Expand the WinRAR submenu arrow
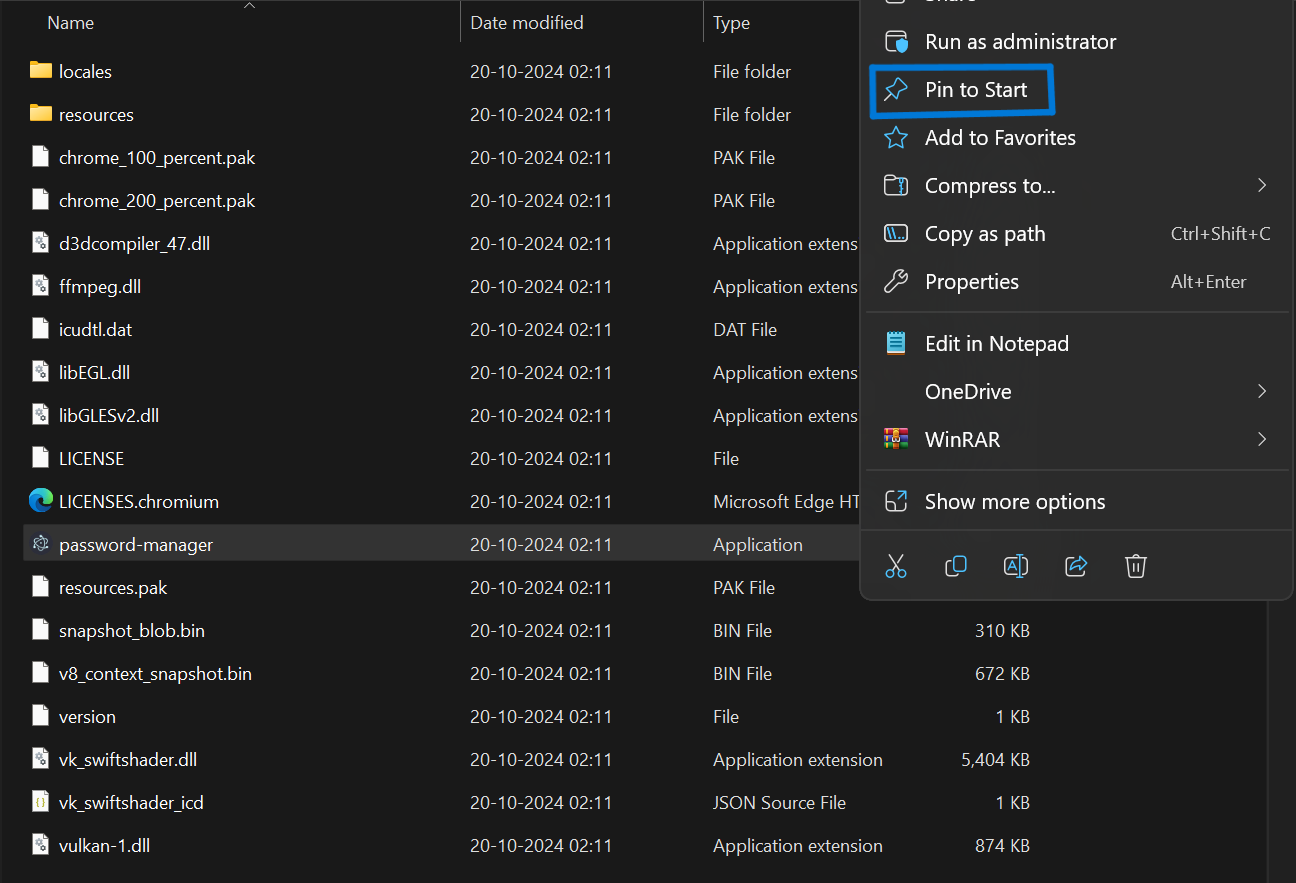Viewport: 1296px width, 883px height. click(x=1262, y=440)
